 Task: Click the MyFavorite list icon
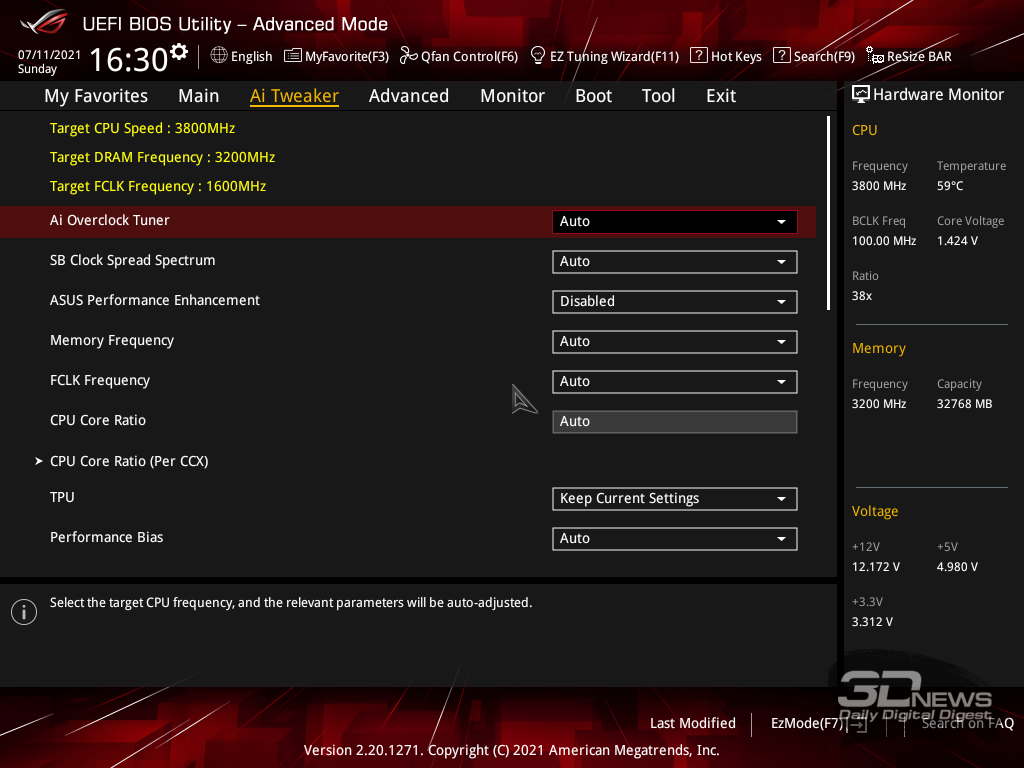293,56
